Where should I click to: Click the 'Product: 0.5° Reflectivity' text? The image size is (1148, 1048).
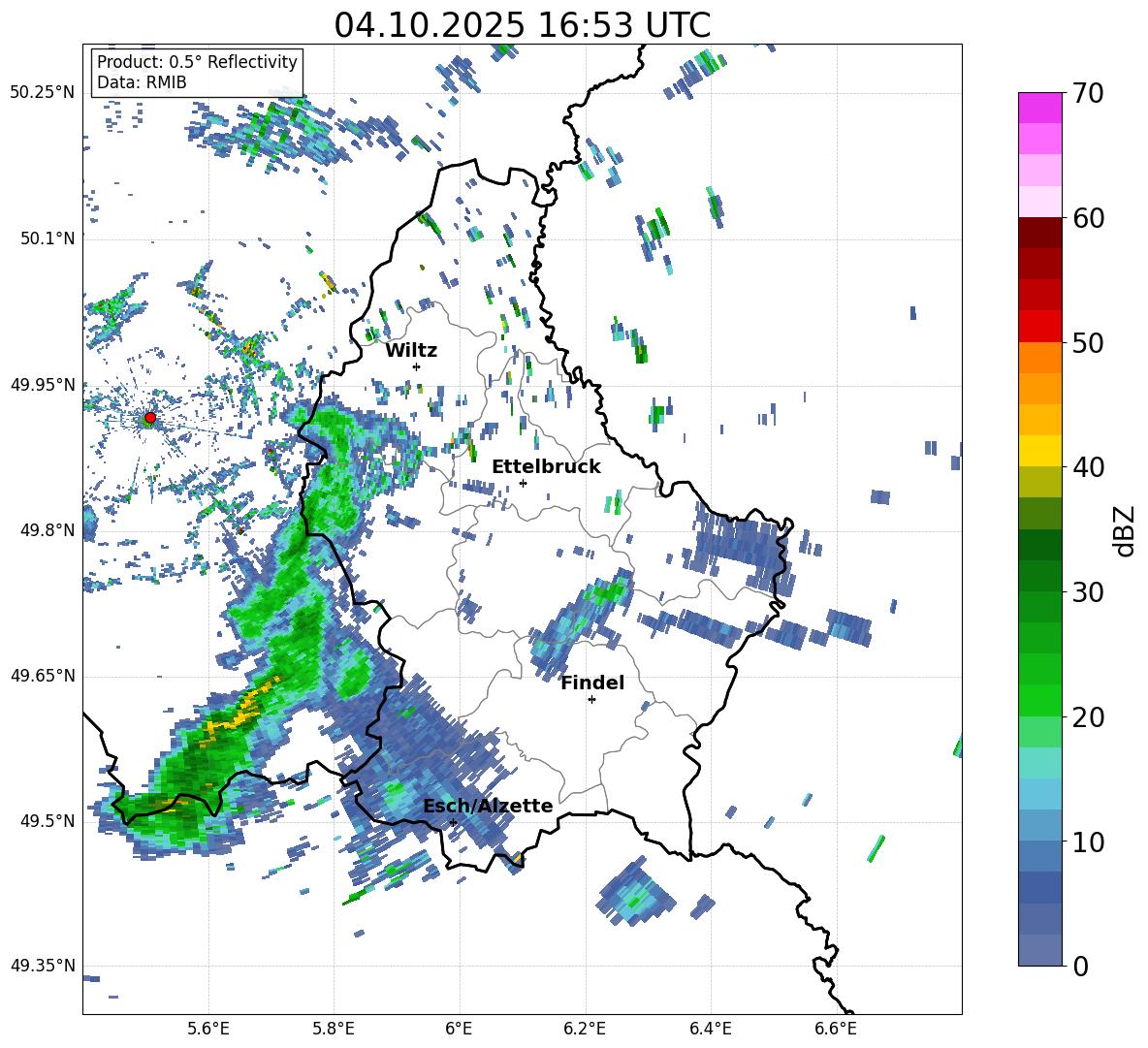pos(197,62)
